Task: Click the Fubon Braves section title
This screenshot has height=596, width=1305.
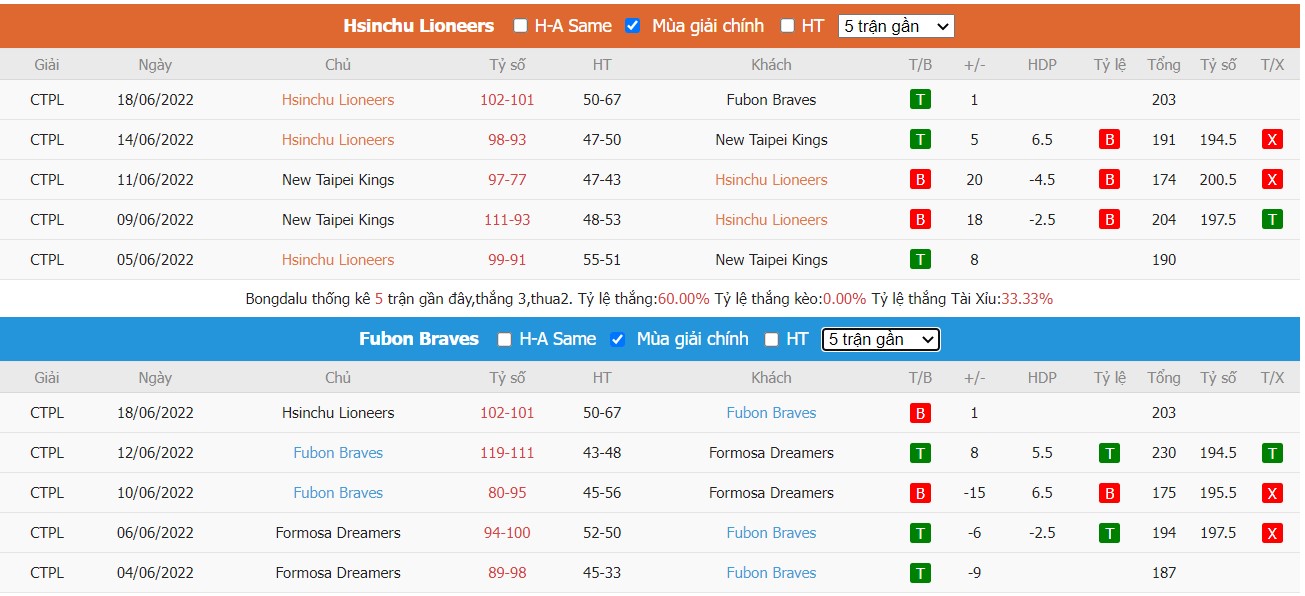Action: [419, 339]
